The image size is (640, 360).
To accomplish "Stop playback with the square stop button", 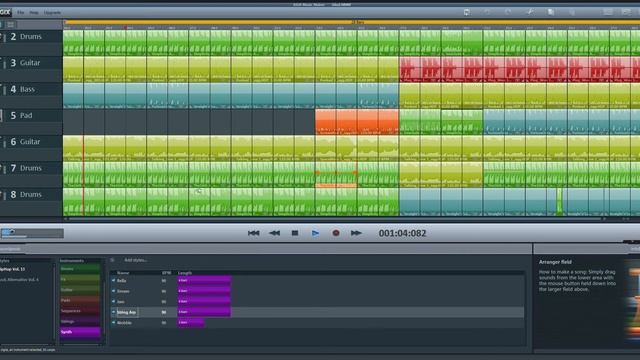I will (x=295, y=233).
